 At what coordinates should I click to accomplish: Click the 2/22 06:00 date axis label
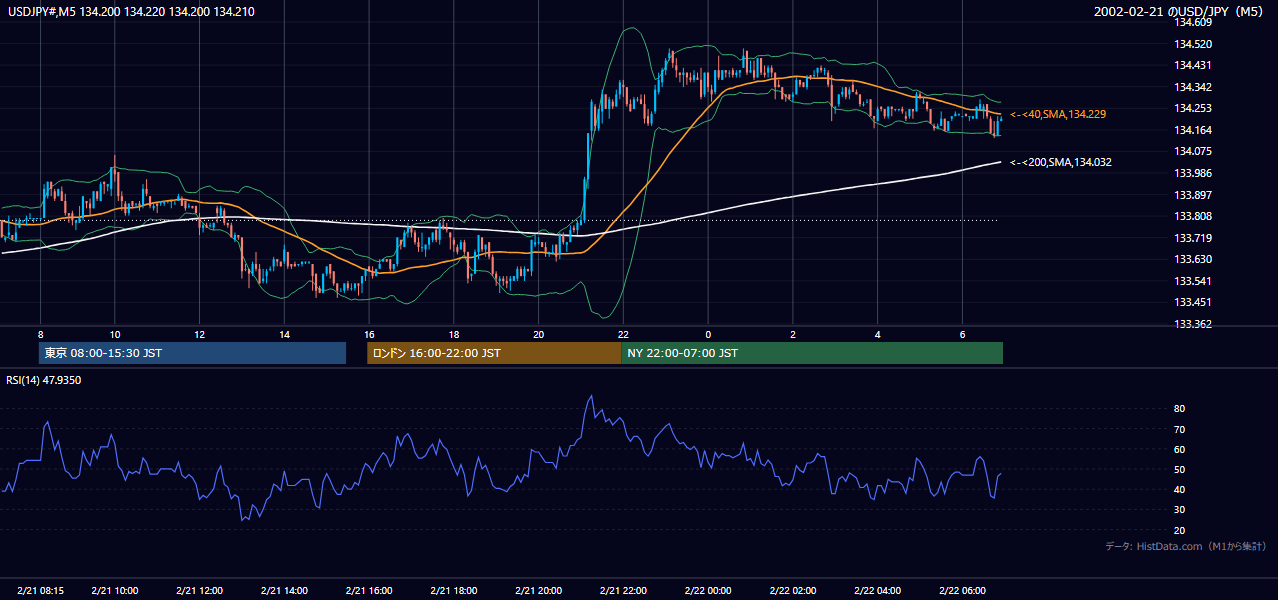click(962, 590)
